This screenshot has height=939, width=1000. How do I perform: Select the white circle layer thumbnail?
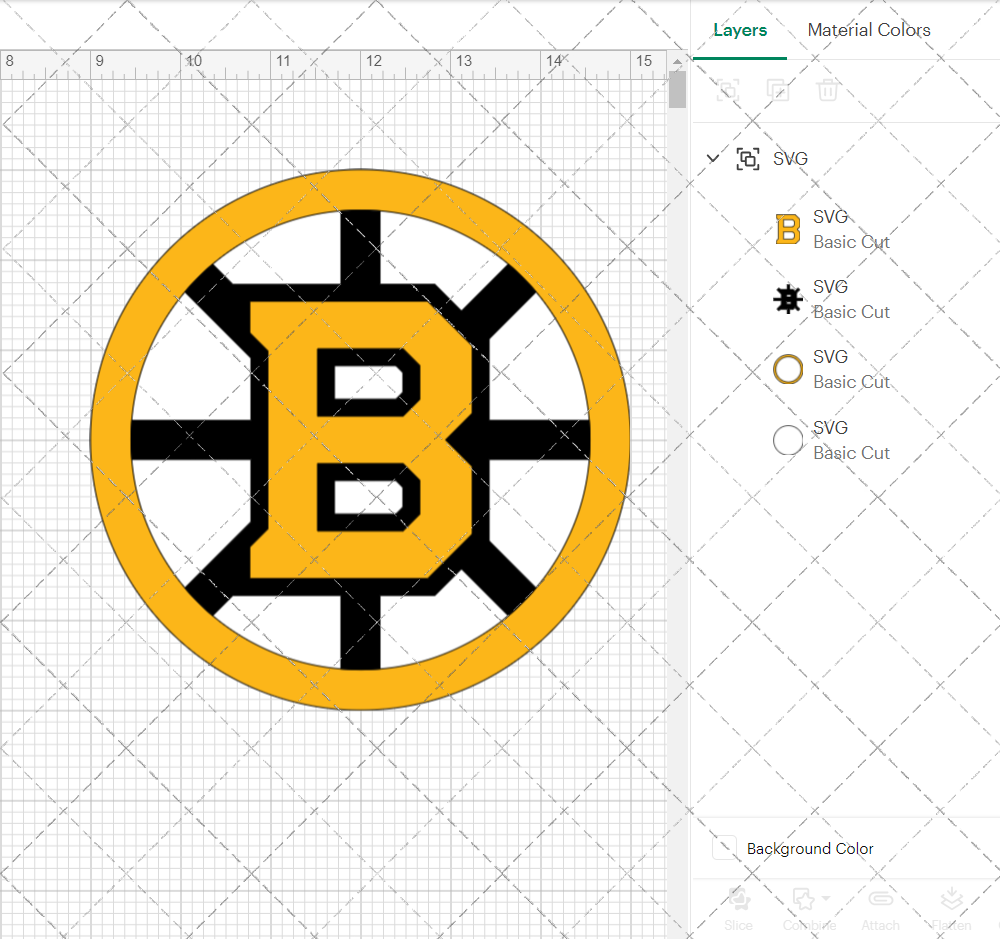click(x=788, y=440)
